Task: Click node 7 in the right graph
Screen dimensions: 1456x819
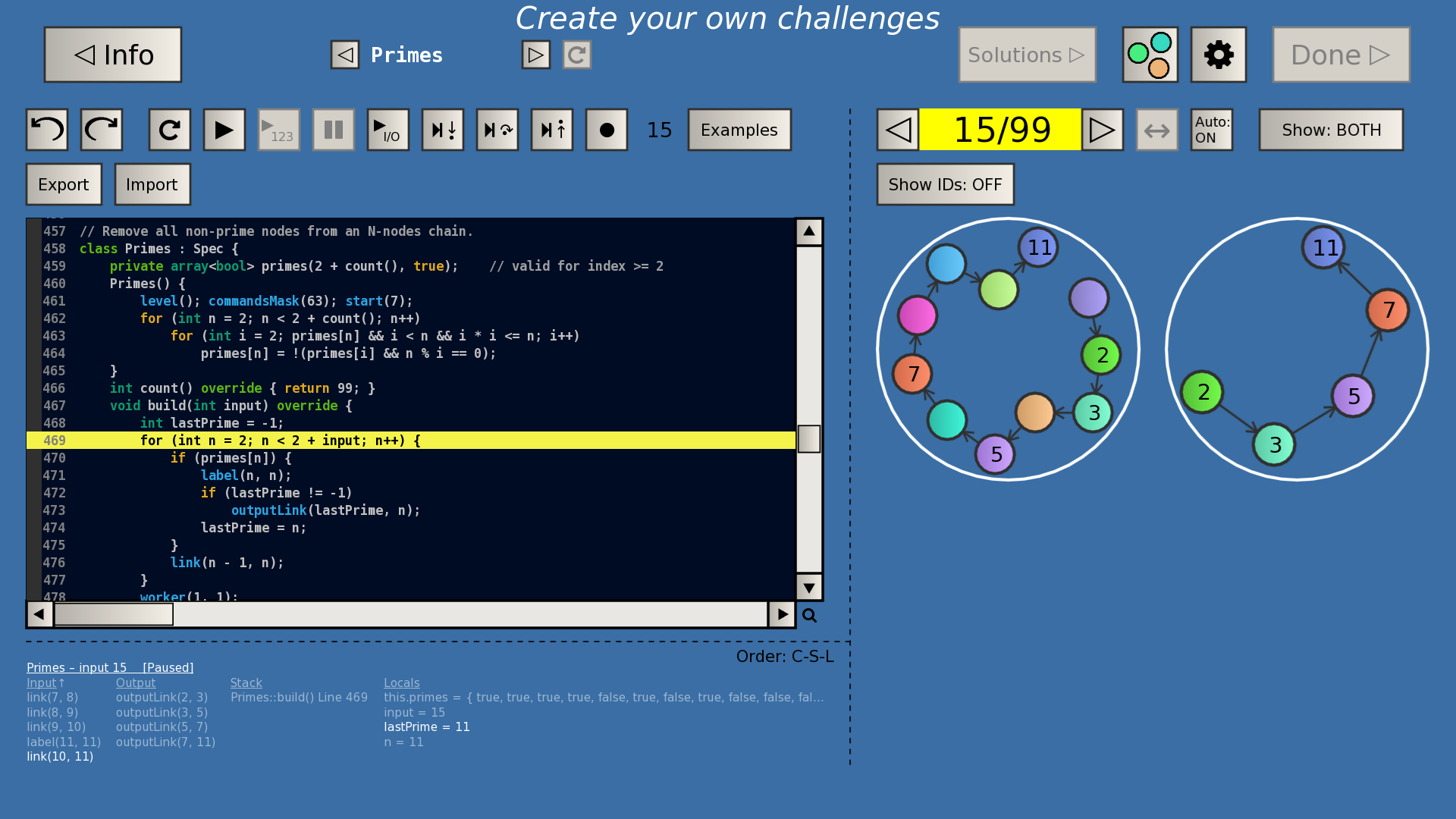Action: (x=1388, y=310)
